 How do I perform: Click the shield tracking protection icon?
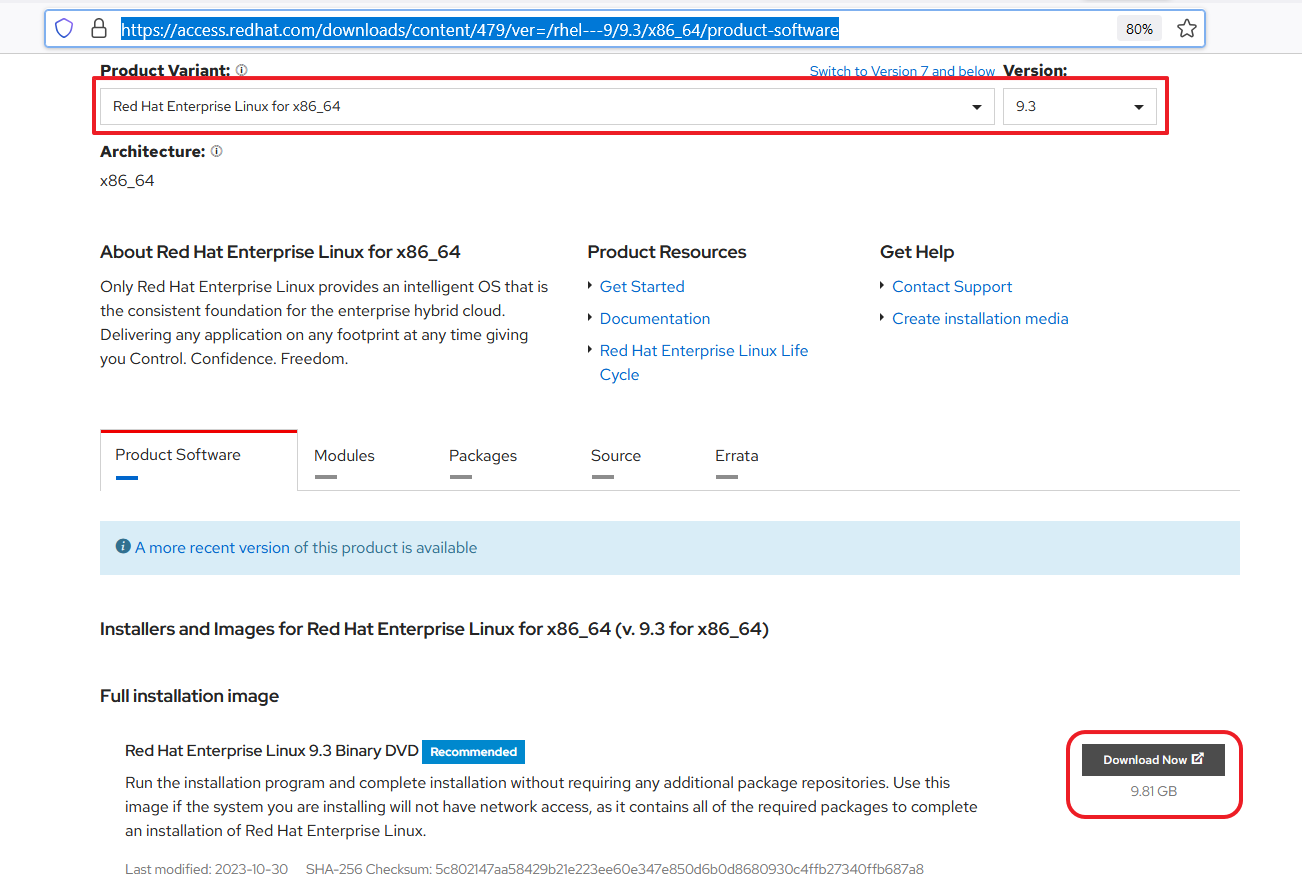64,29
